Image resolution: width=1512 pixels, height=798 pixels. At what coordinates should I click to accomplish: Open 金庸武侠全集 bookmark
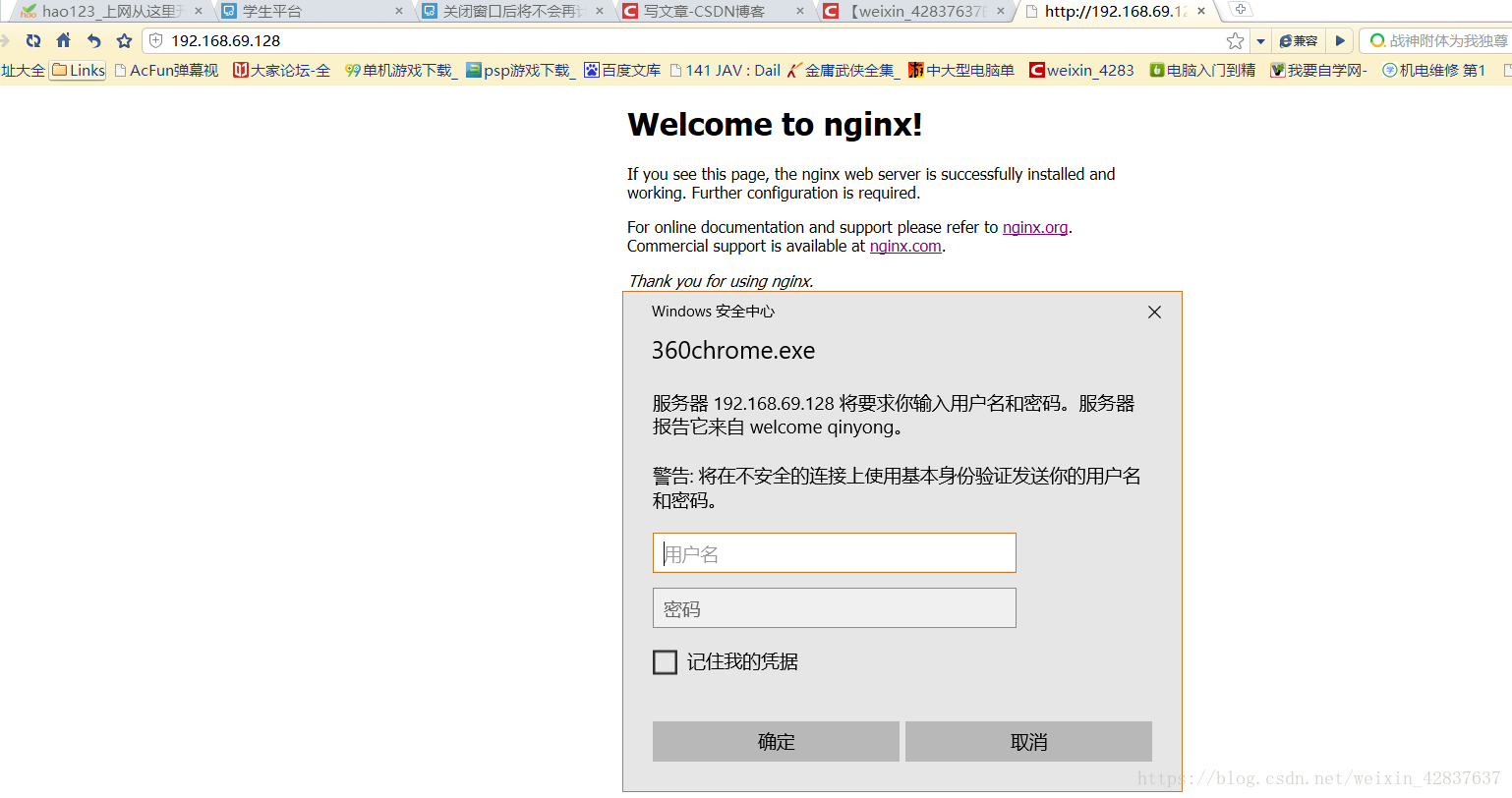coord(844,70)
